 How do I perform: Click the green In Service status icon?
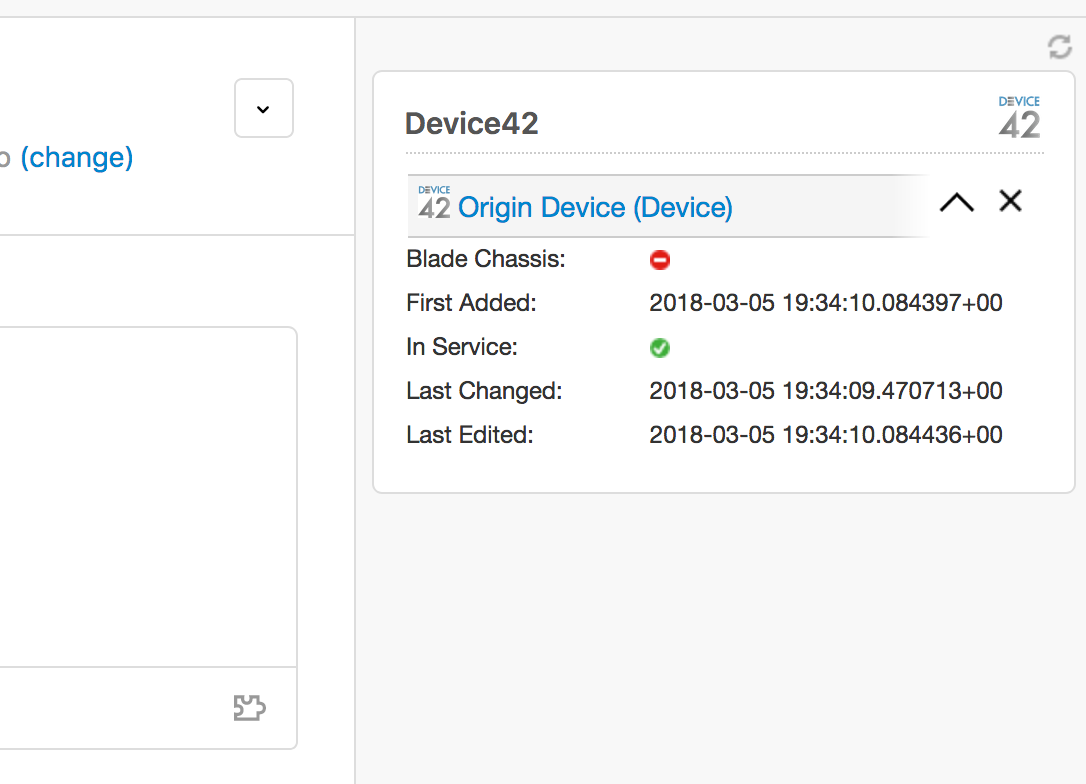[659, 348]
